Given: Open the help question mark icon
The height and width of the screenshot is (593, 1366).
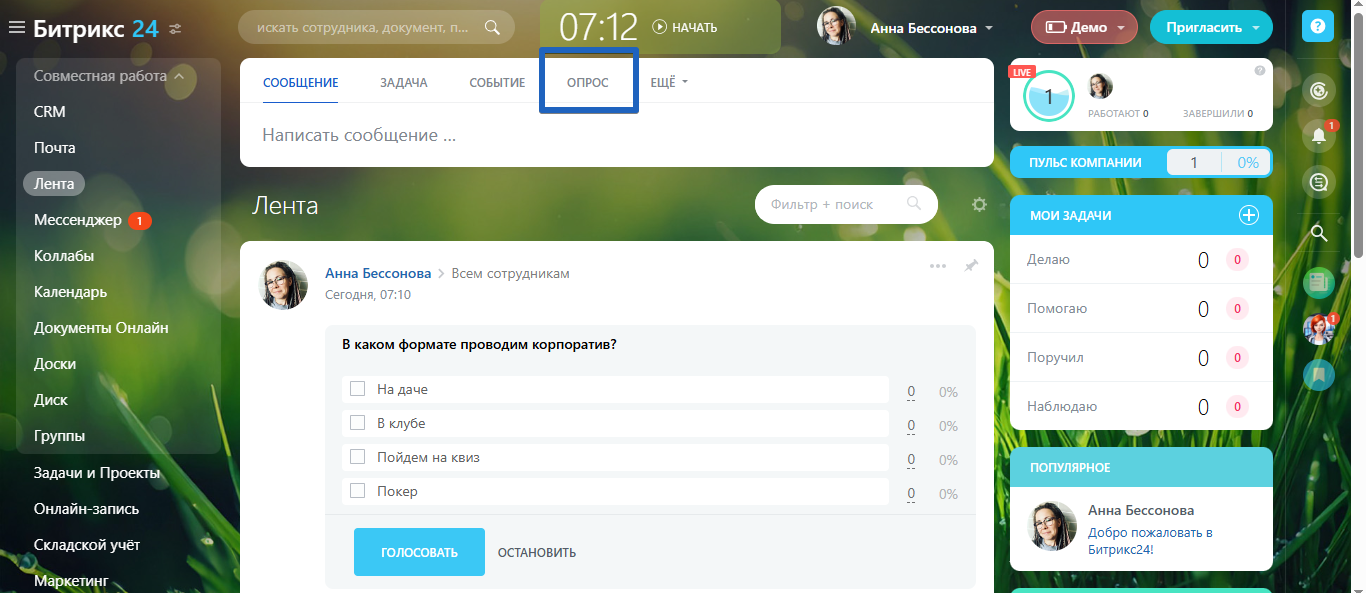Looking at the screenshot, I should tap(1318, 27).
